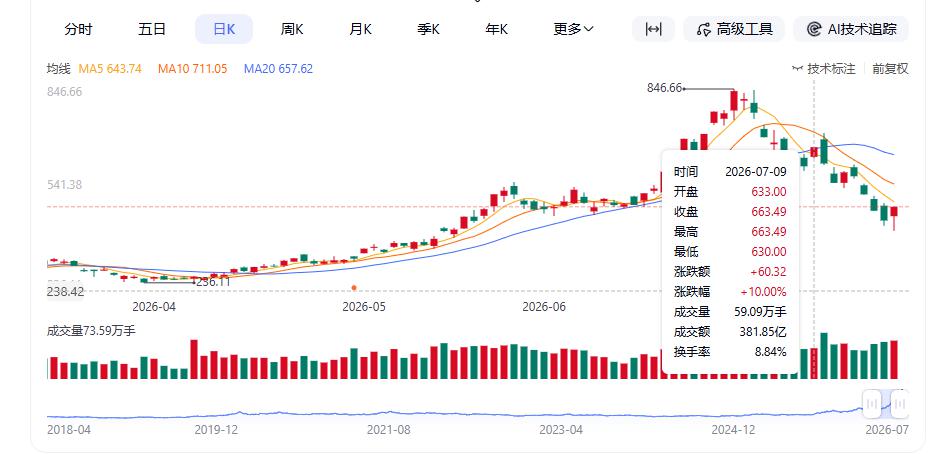Screen dimensions: 937x454
Task: Click the 2026-06 date axis label
Action: [544, 306]
